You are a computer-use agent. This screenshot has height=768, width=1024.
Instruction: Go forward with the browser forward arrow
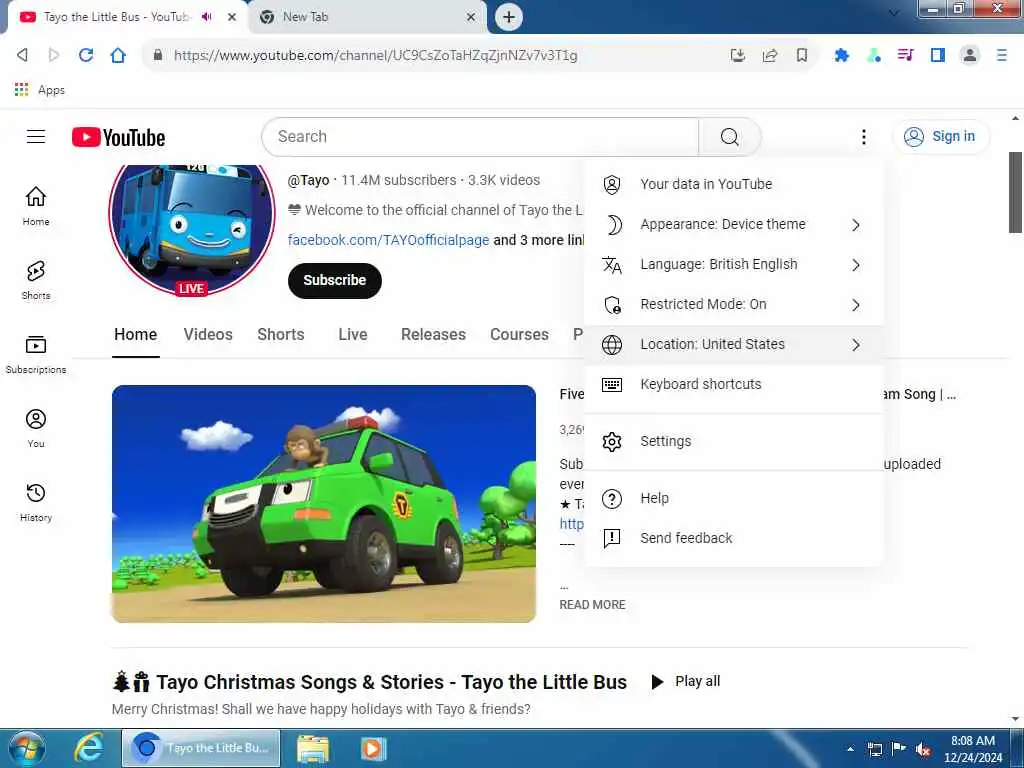pyautogui.click(x=54, y=55)
